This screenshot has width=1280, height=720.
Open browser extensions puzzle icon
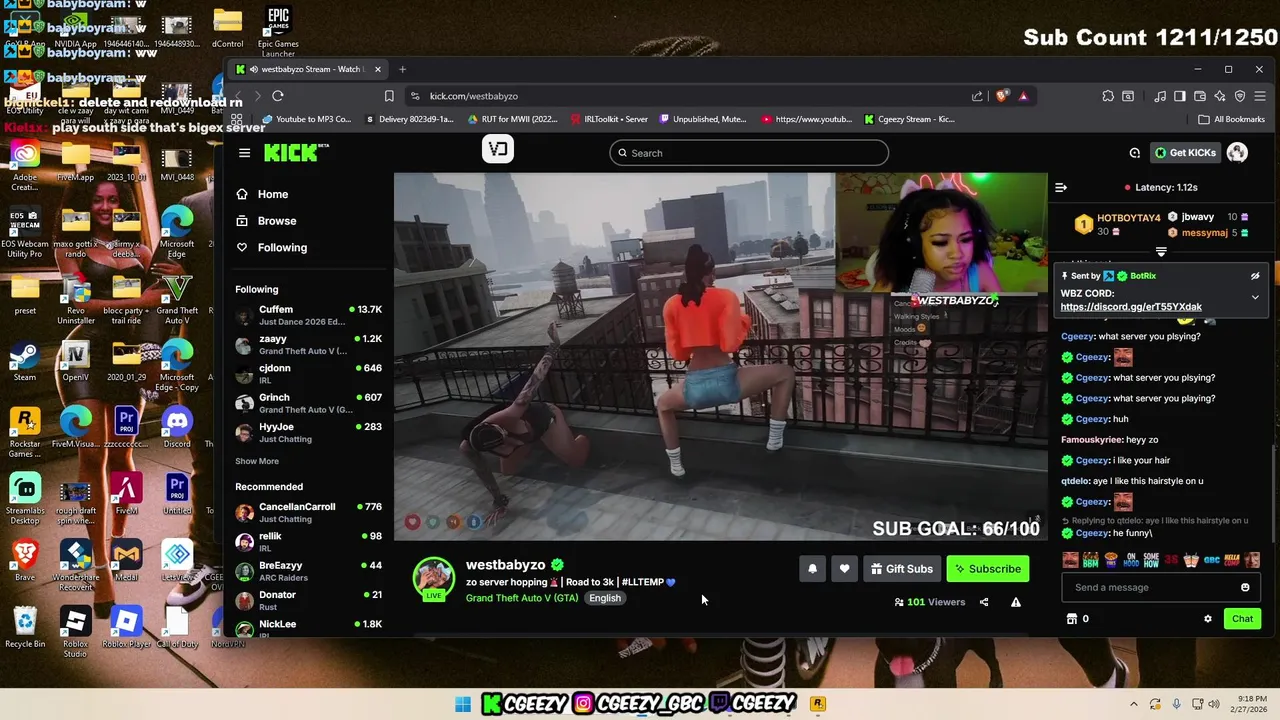(x=1108, y=96)
